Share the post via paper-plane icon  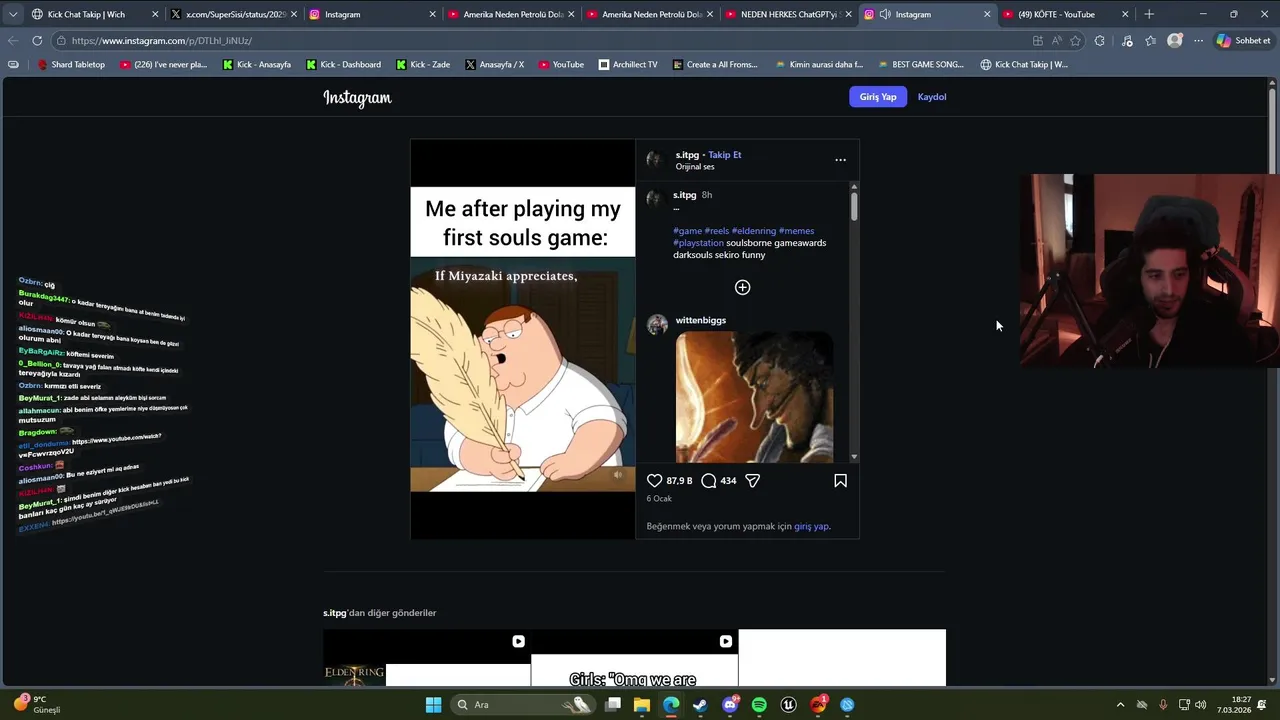753,481
